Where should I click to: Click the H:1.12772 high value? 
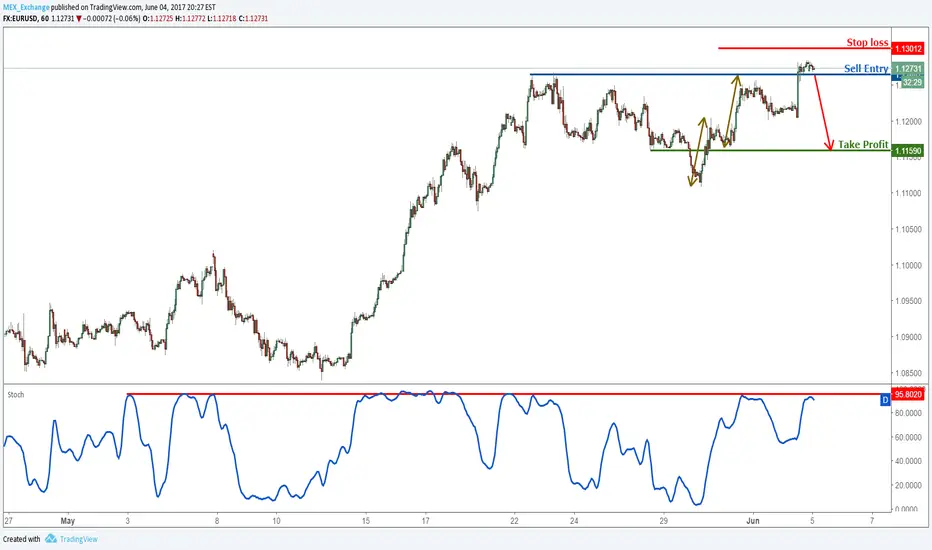point(190,18)
